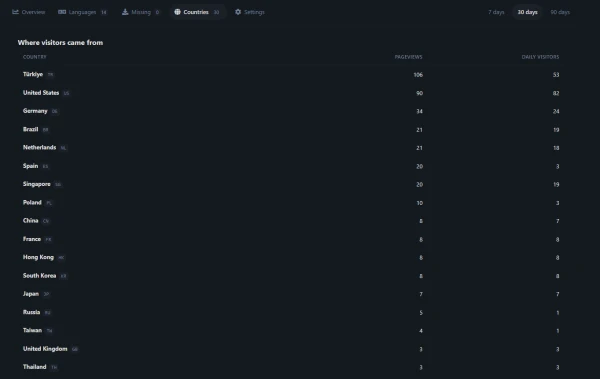Screen dimensions: 600x379
Task: Click Russia pageviews value 5
Action: pyautogui.click(x=421, y=313)
